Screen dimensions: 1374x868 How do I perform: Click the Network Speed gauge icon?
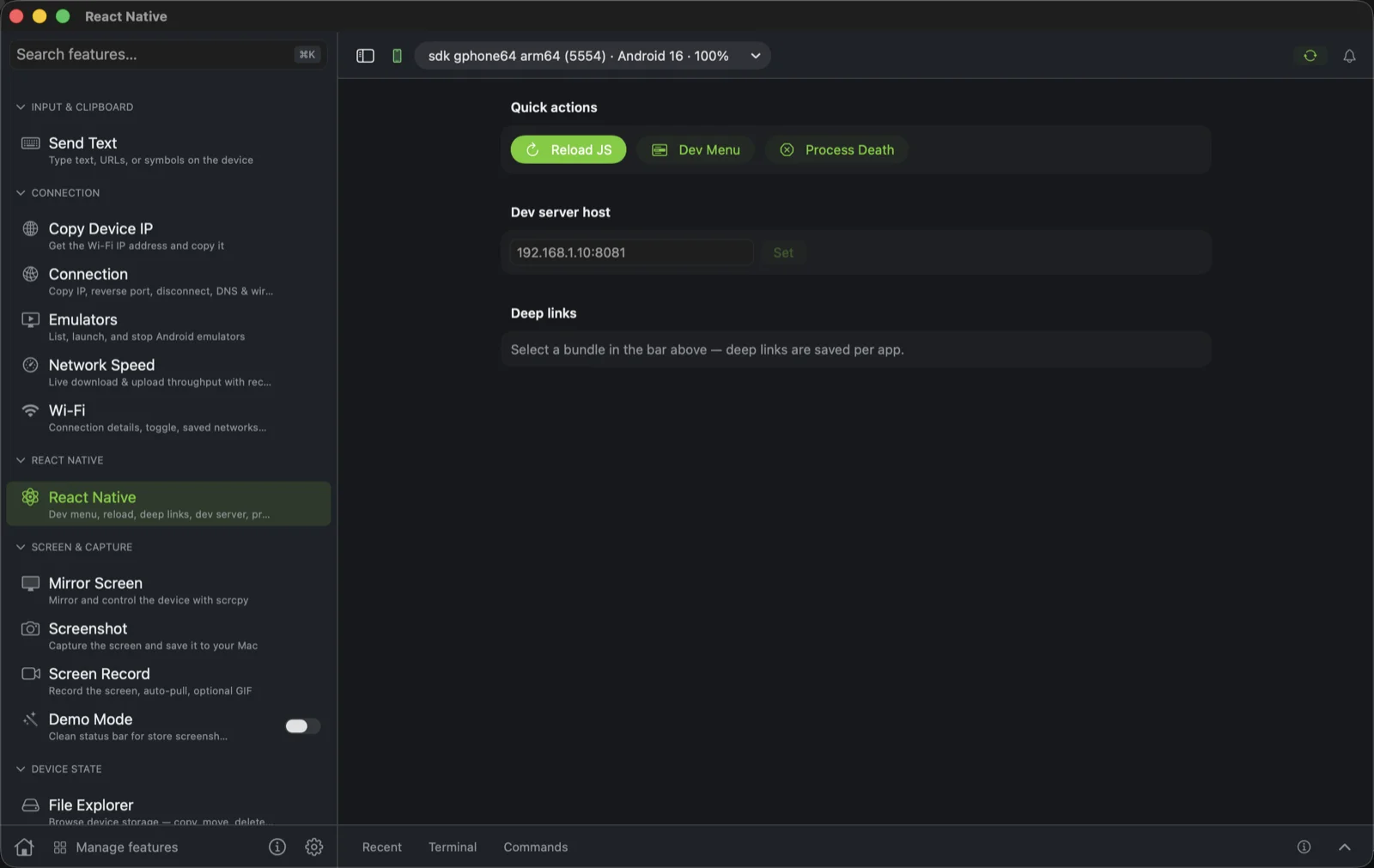click(30, 365)
